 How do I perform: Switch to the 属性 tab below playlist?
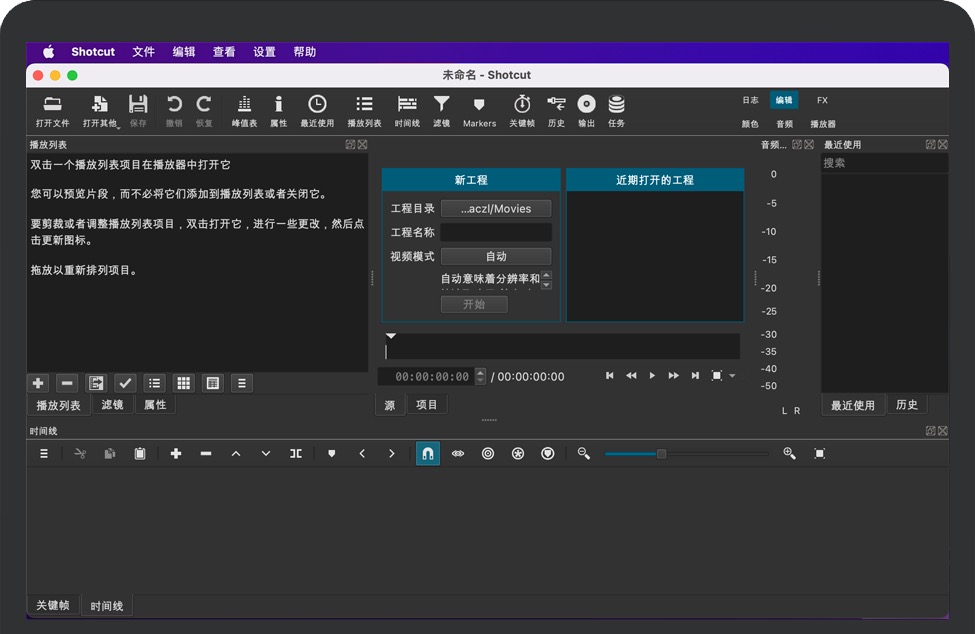[155, 405]
